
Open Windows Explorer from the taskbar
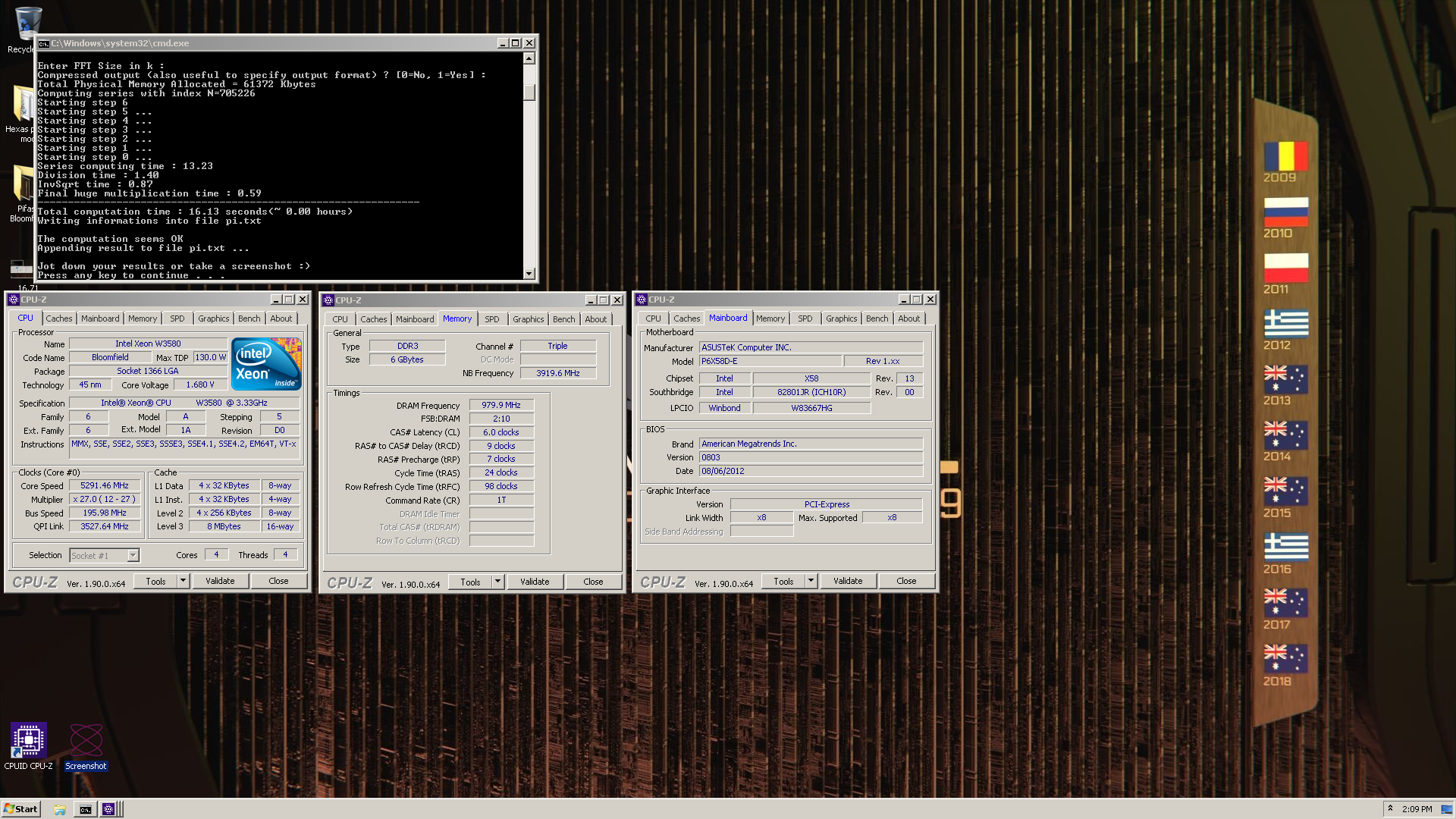[x=60, y=809]
